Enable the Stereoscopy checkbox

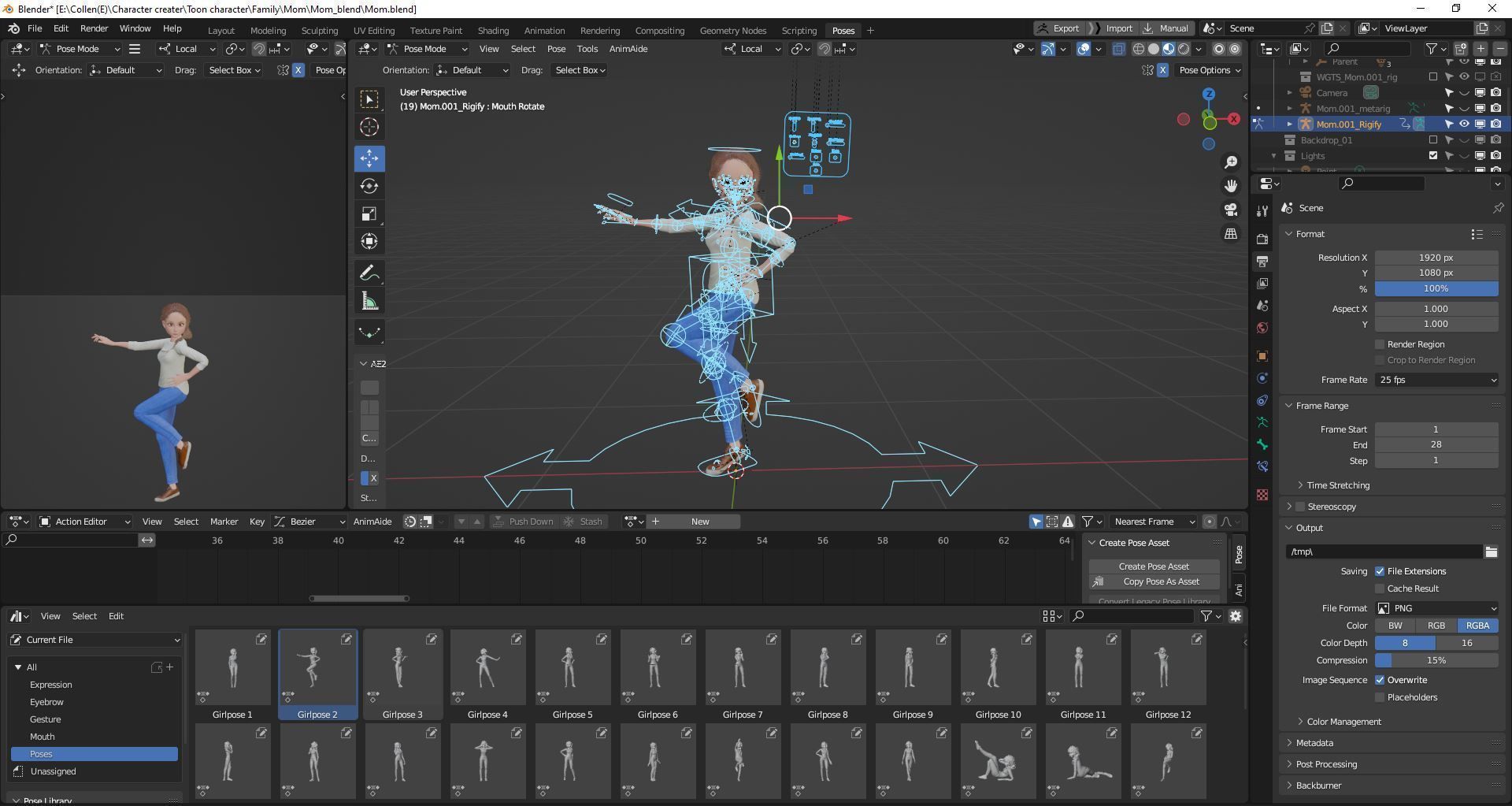coord(1301,507)
